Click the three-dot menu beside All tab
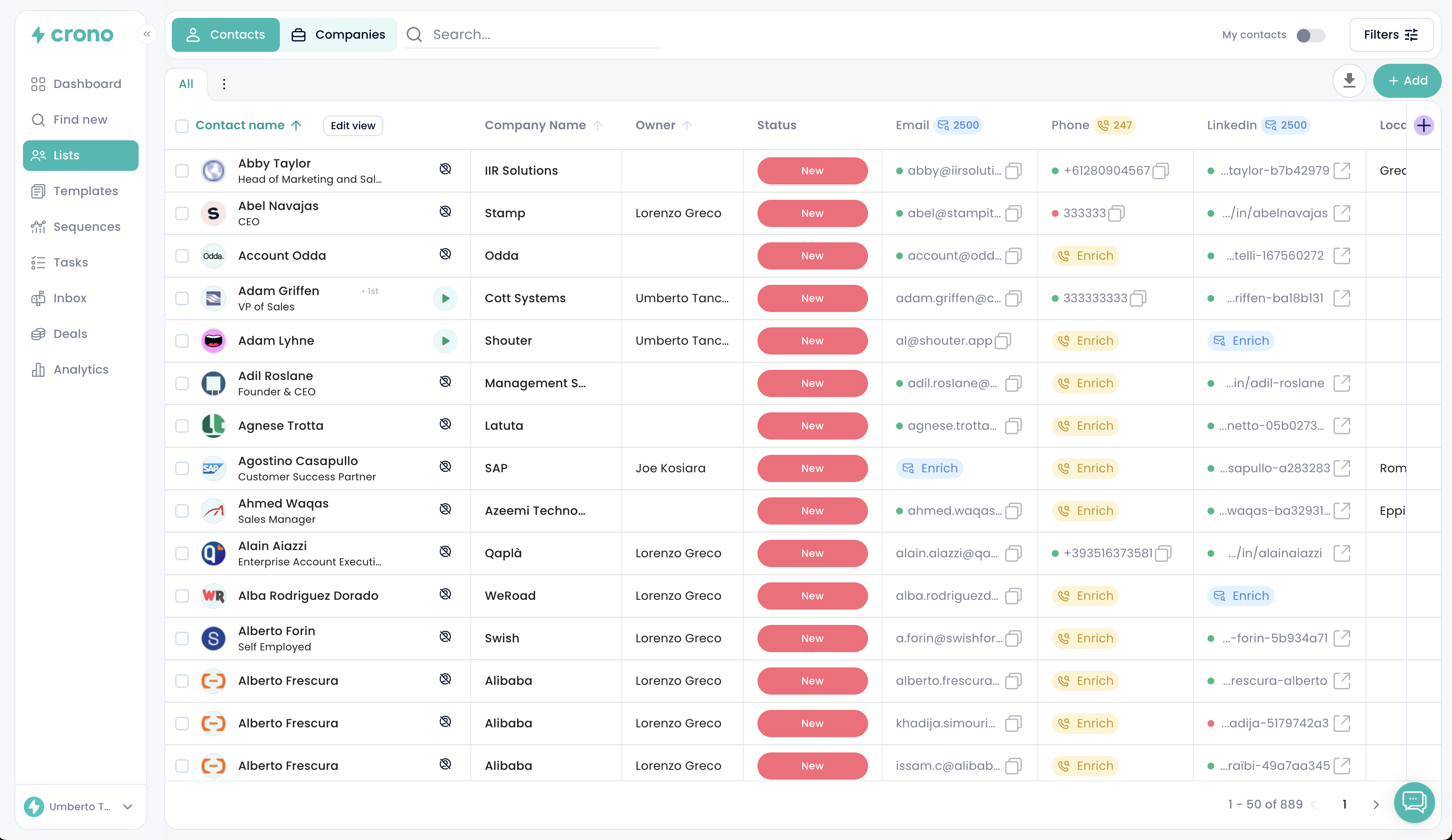Viewport: 1452px width, 840px height. 224,84
